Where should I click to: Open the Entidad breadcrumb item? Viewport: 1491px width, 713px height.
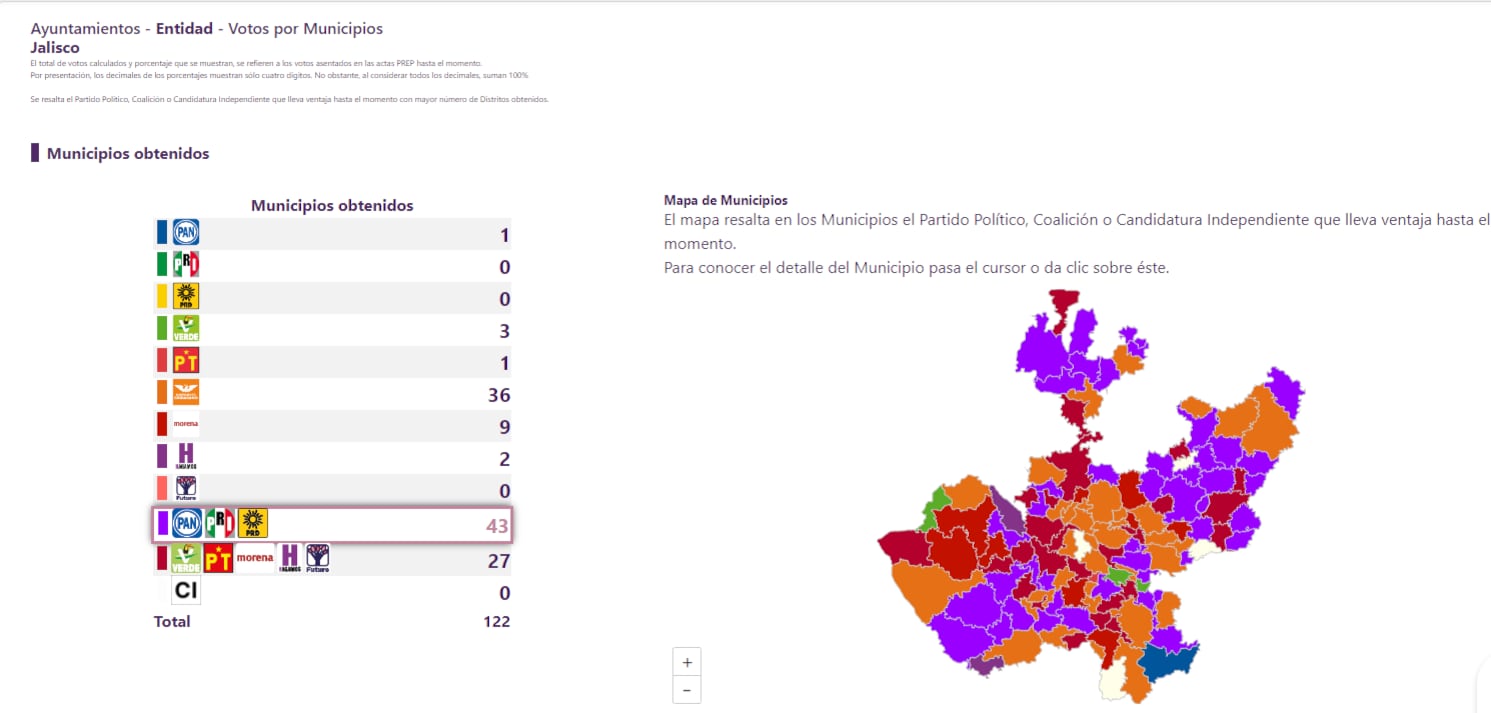[184, 29]
